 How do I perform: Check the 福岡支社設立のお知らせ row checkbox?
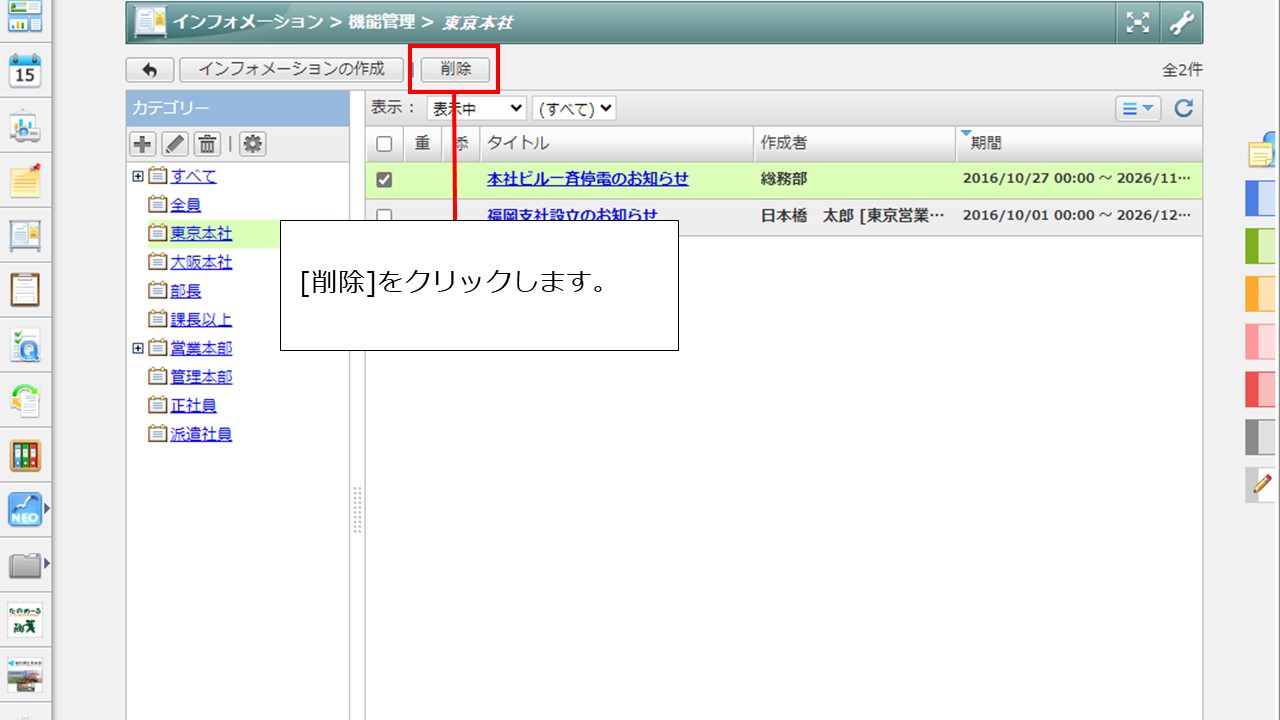pos(384,215)
